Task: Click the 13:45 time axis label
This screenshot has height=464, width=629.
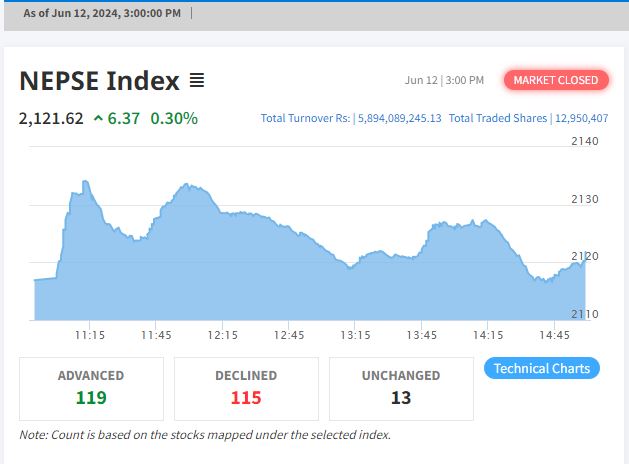Action: tap(421, 335)
